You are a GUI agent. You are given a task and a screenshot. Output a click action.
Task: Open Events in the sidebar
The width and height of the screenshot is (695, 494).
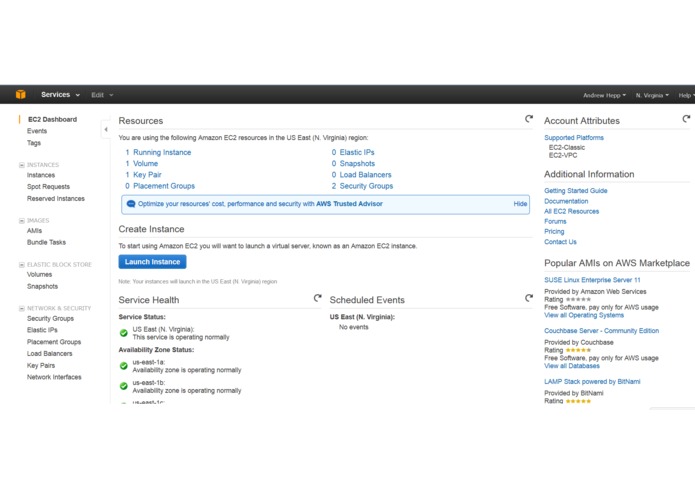(x=37, y=131)
